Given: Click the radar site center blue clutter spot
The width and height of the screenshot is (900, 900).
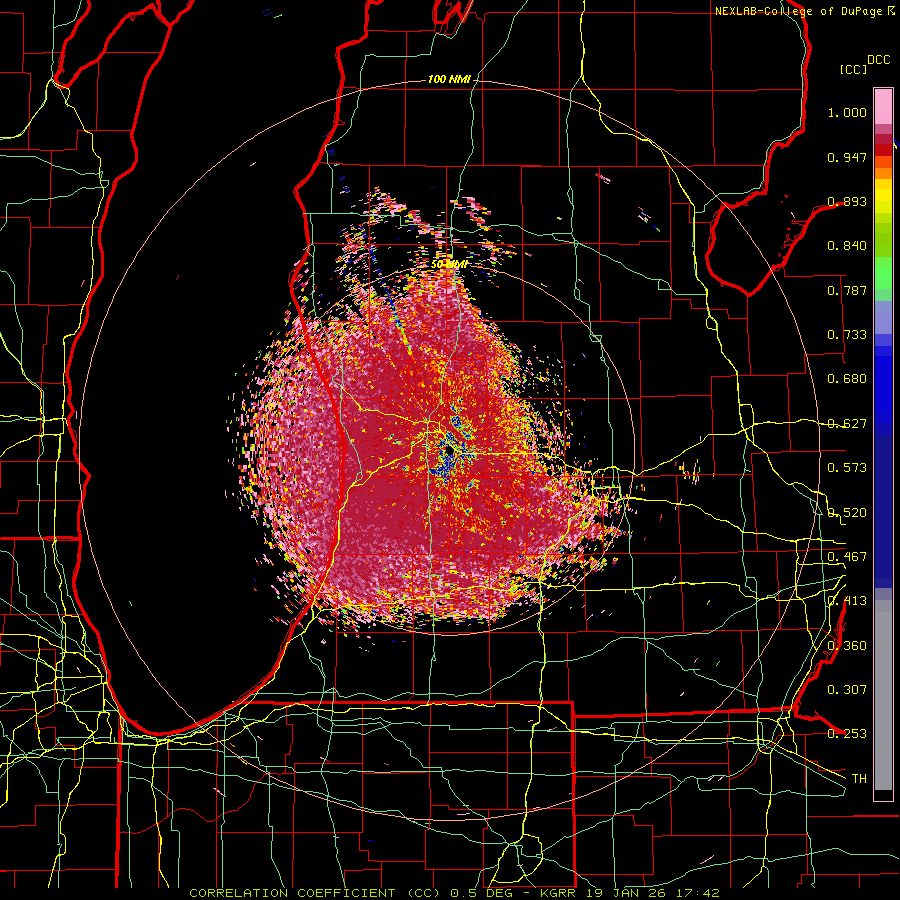Looking at the screenshot, I should [449, 453].
